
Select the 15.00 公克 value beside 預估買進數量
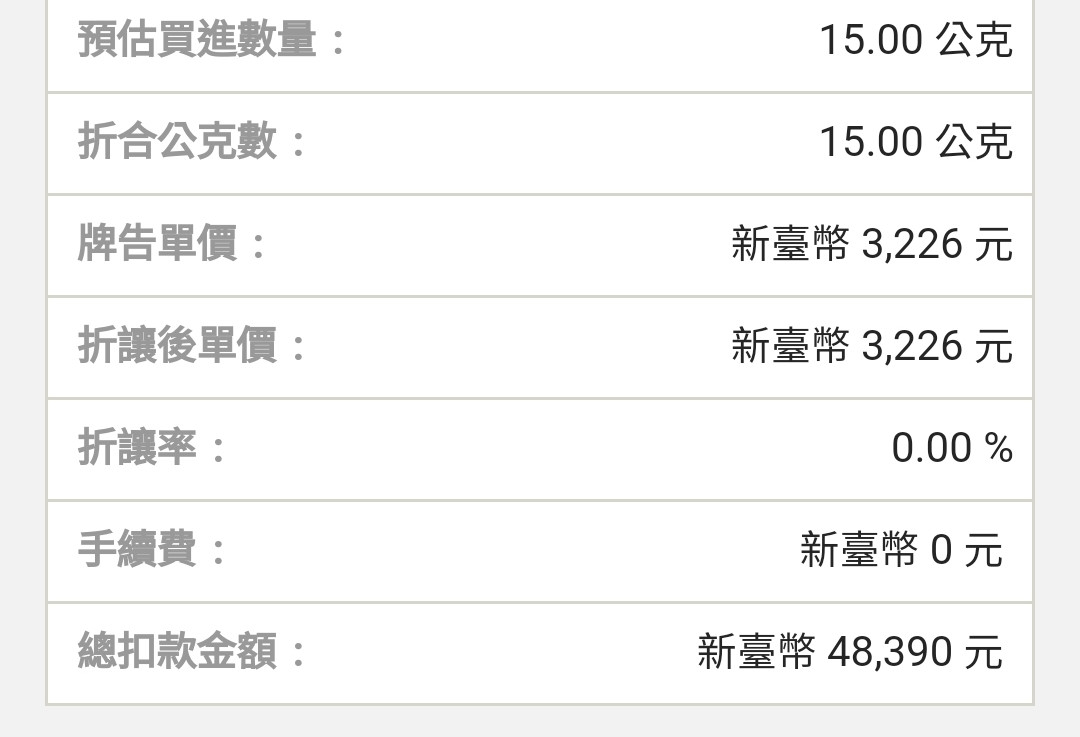coord(915,41)
